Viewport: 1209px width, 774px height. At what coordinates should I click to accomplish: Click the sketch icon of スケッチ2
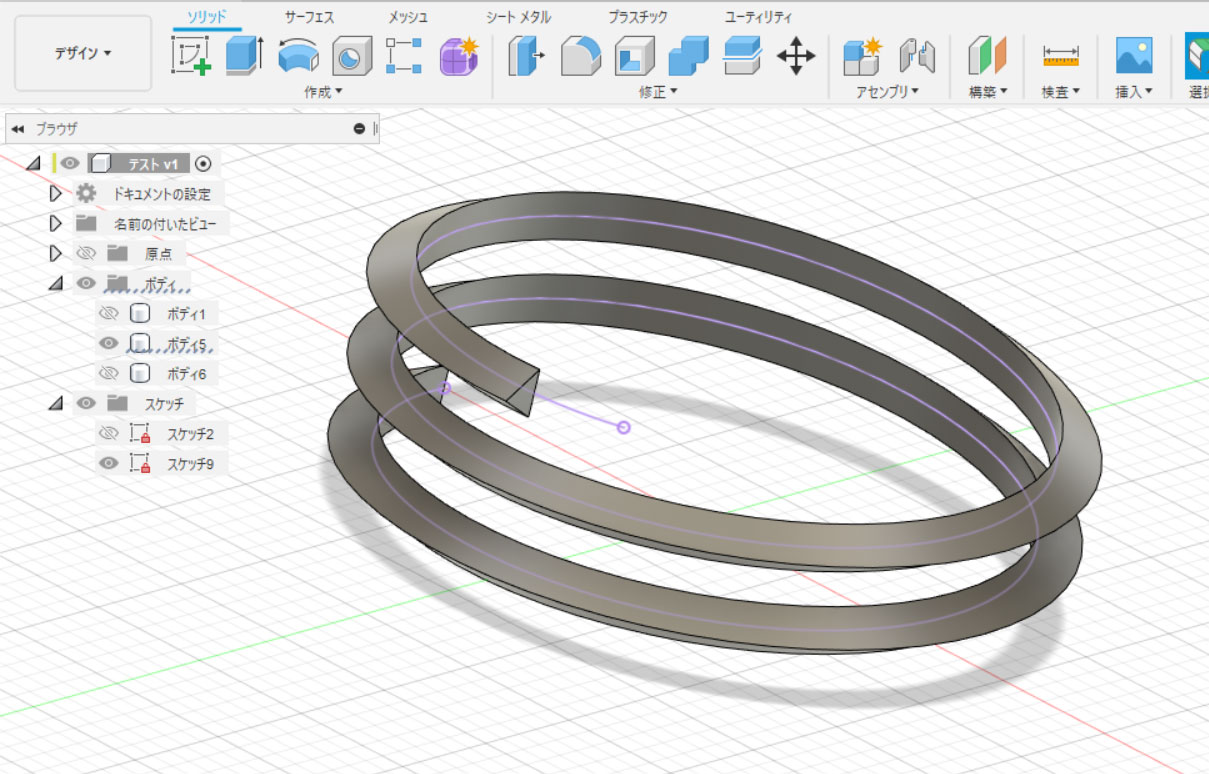coord(140,434)
